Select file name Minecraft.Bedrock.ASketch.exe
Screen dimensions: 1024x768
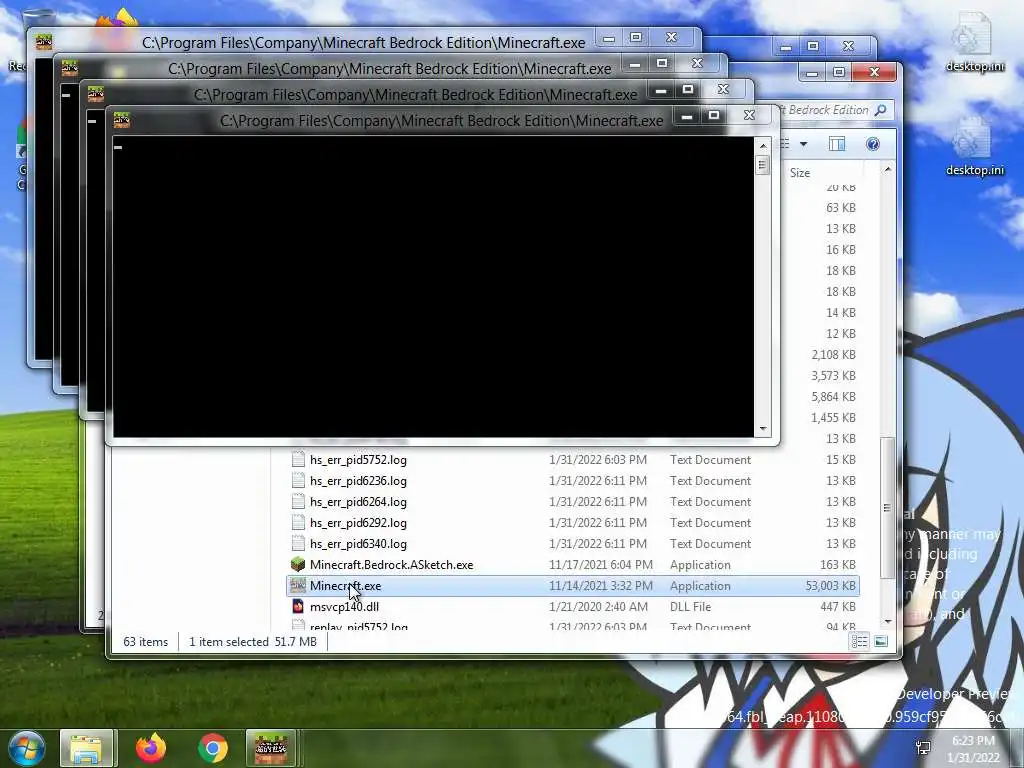tap(391, 564)
